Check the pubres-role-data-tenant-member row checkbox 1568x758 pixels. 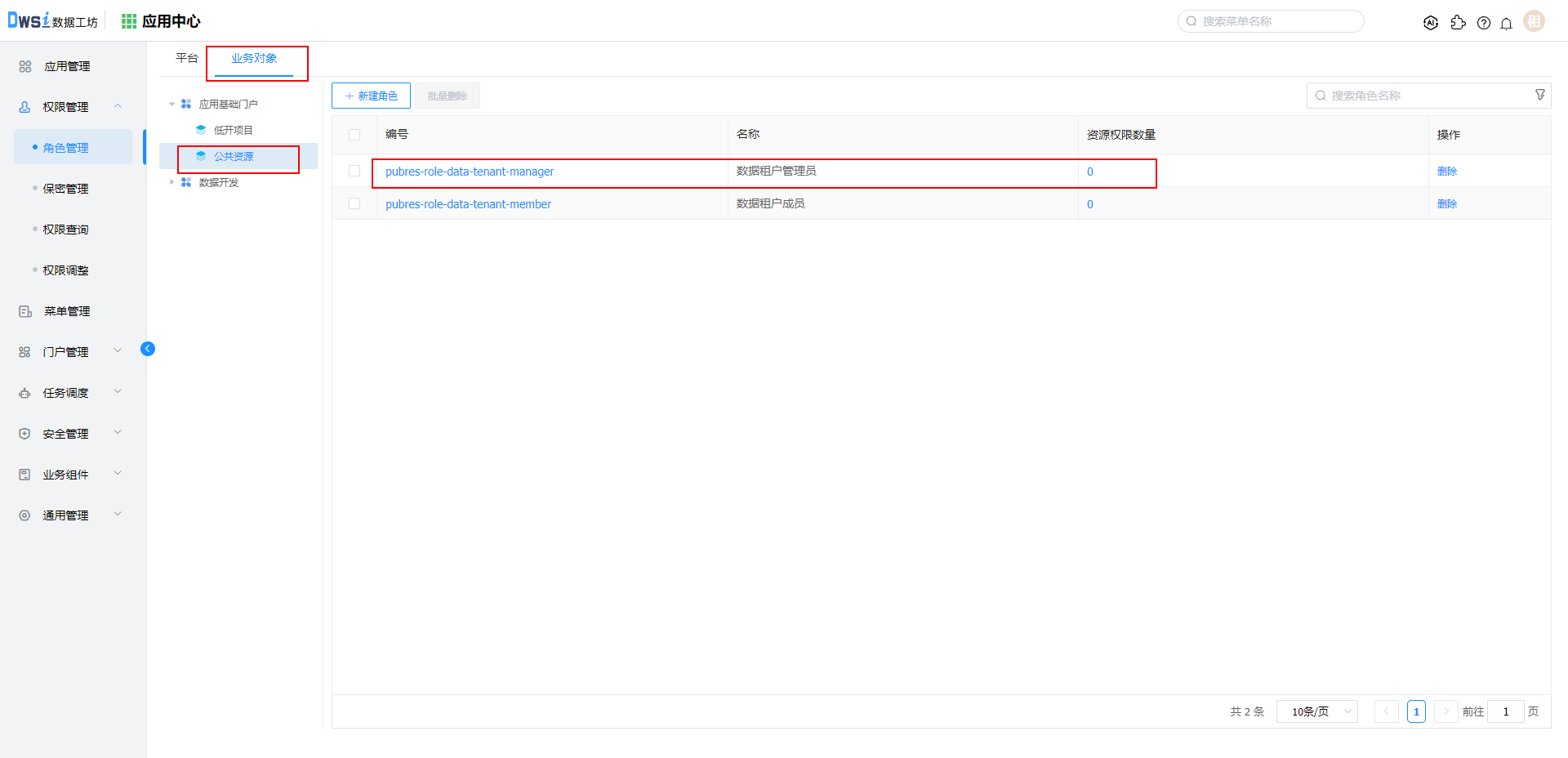point(354,203)
